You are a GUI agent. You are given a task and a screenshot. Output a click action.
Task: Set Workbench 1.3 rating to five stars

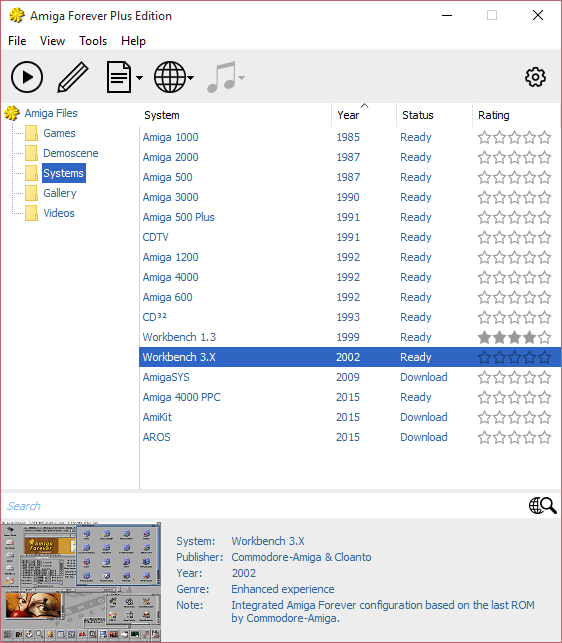coord(544,337)
